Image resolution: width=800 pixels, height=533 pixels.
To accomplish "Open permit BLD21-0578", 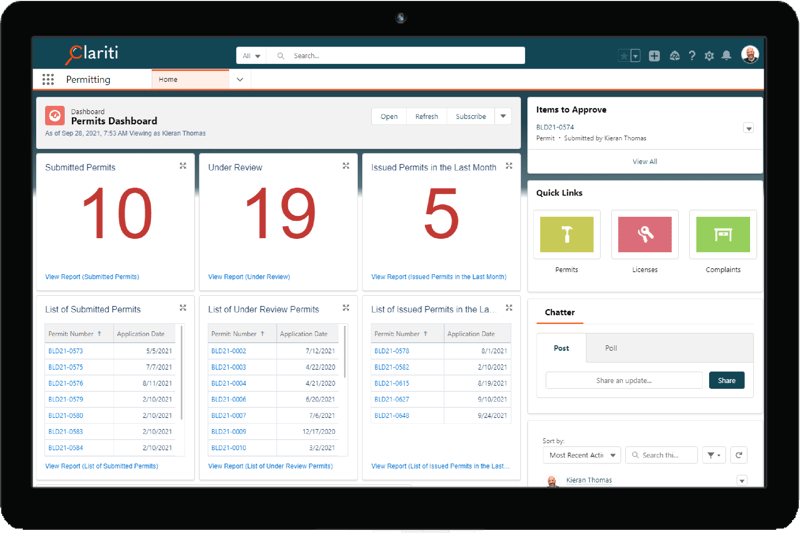I will point(392,351).
